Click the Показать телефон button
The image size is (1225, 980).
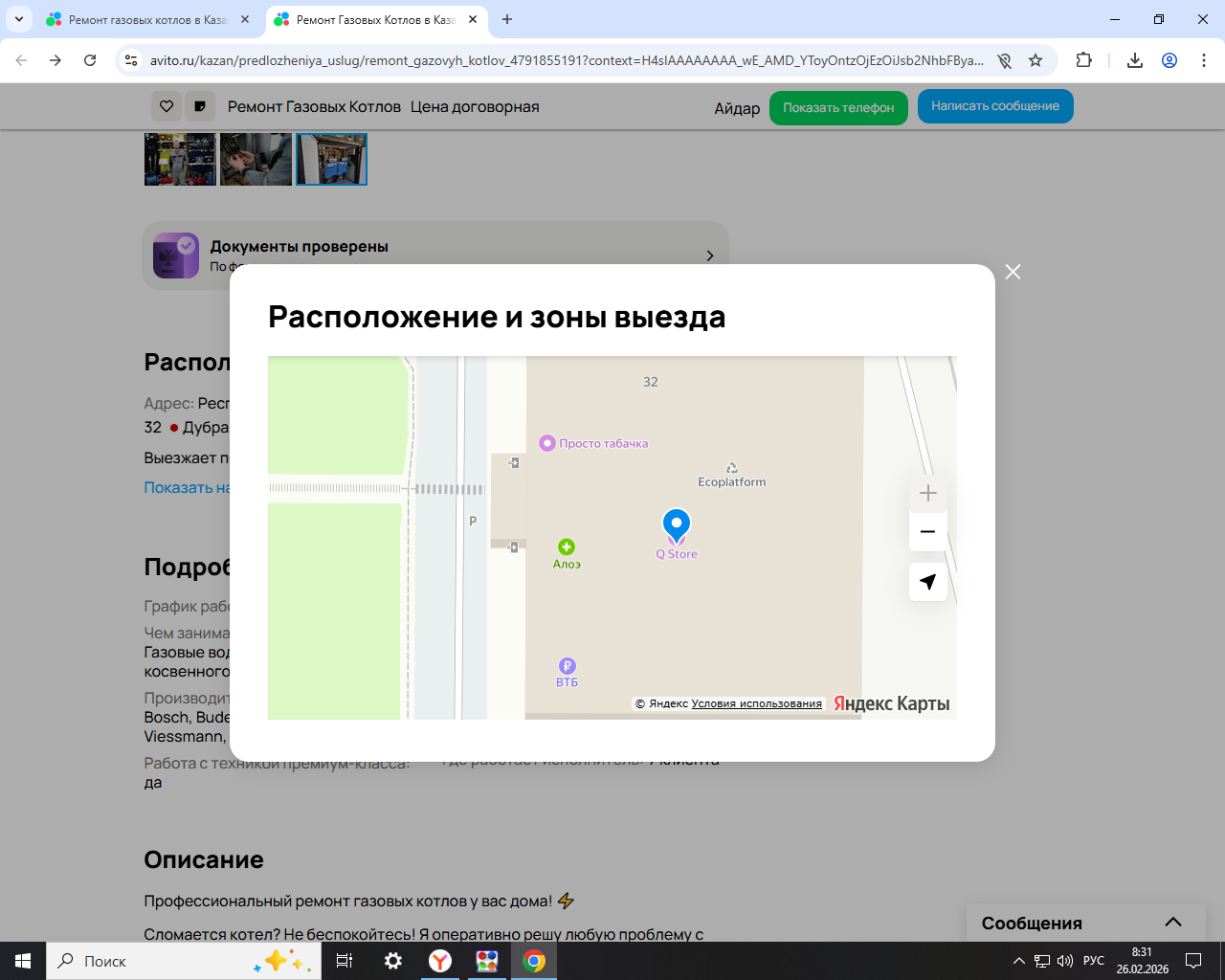[838, 107]
